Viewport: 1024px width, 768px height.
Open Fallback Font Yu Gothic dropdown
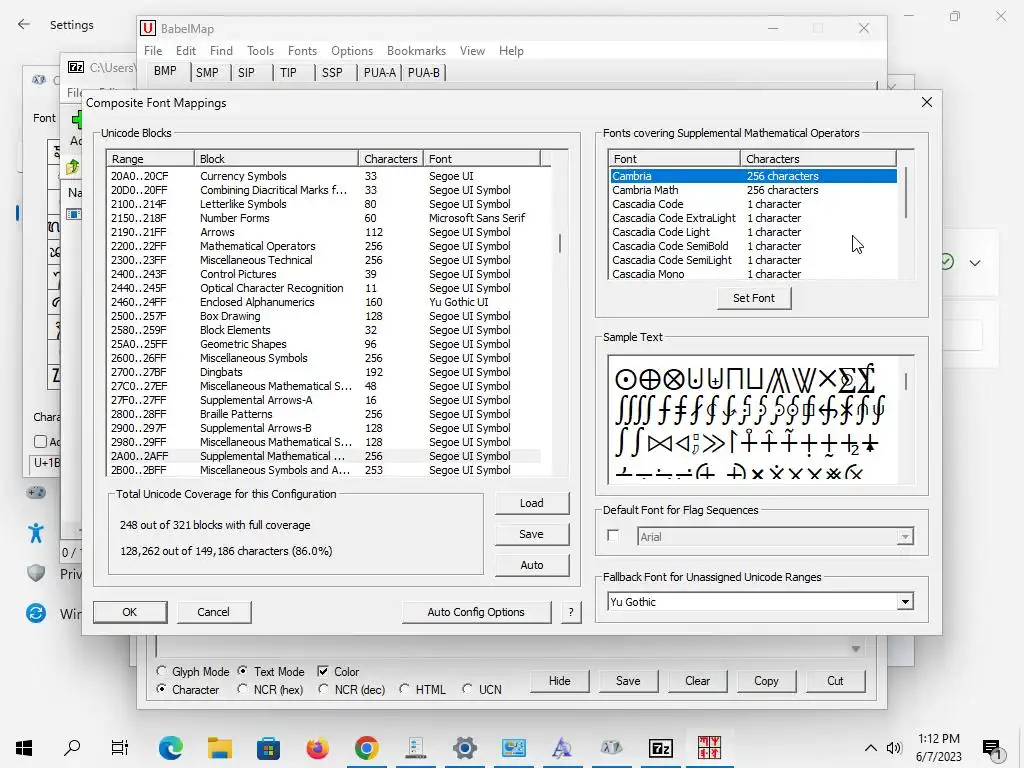905,602
